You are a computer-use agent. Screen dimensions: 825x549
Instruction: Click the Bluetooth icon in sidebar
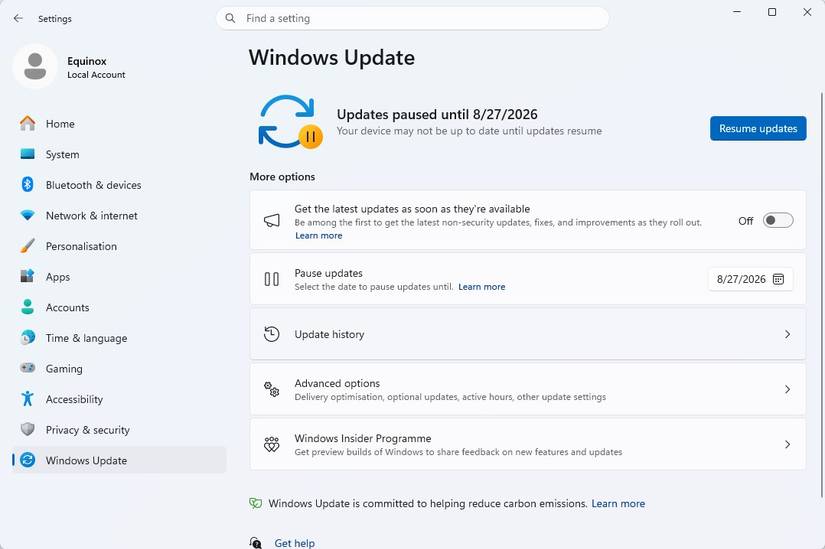tap(27, 185)
